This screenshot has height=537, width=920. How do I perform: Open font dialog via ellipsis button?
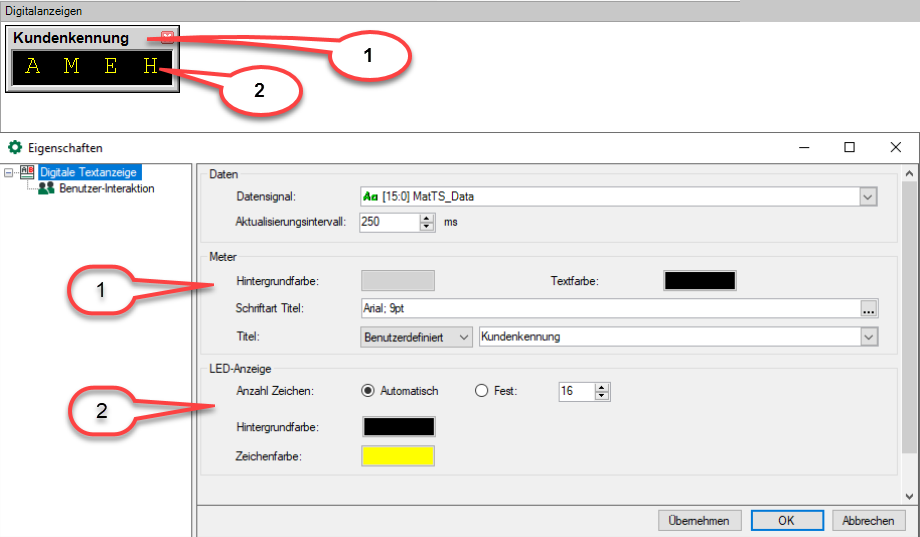[x=869, y=308]
